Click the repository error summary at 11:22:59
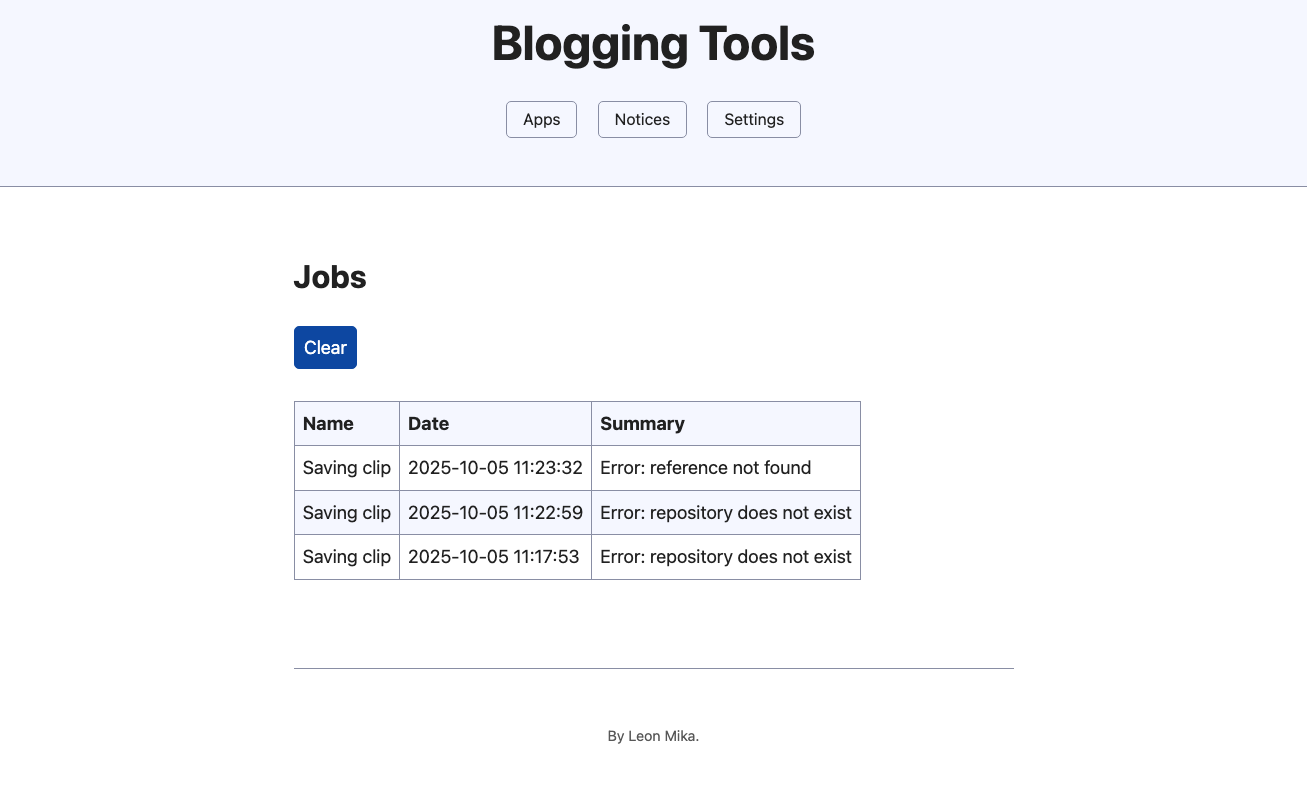This screenshot has height=795, width=1307. [x=725, y=513]
